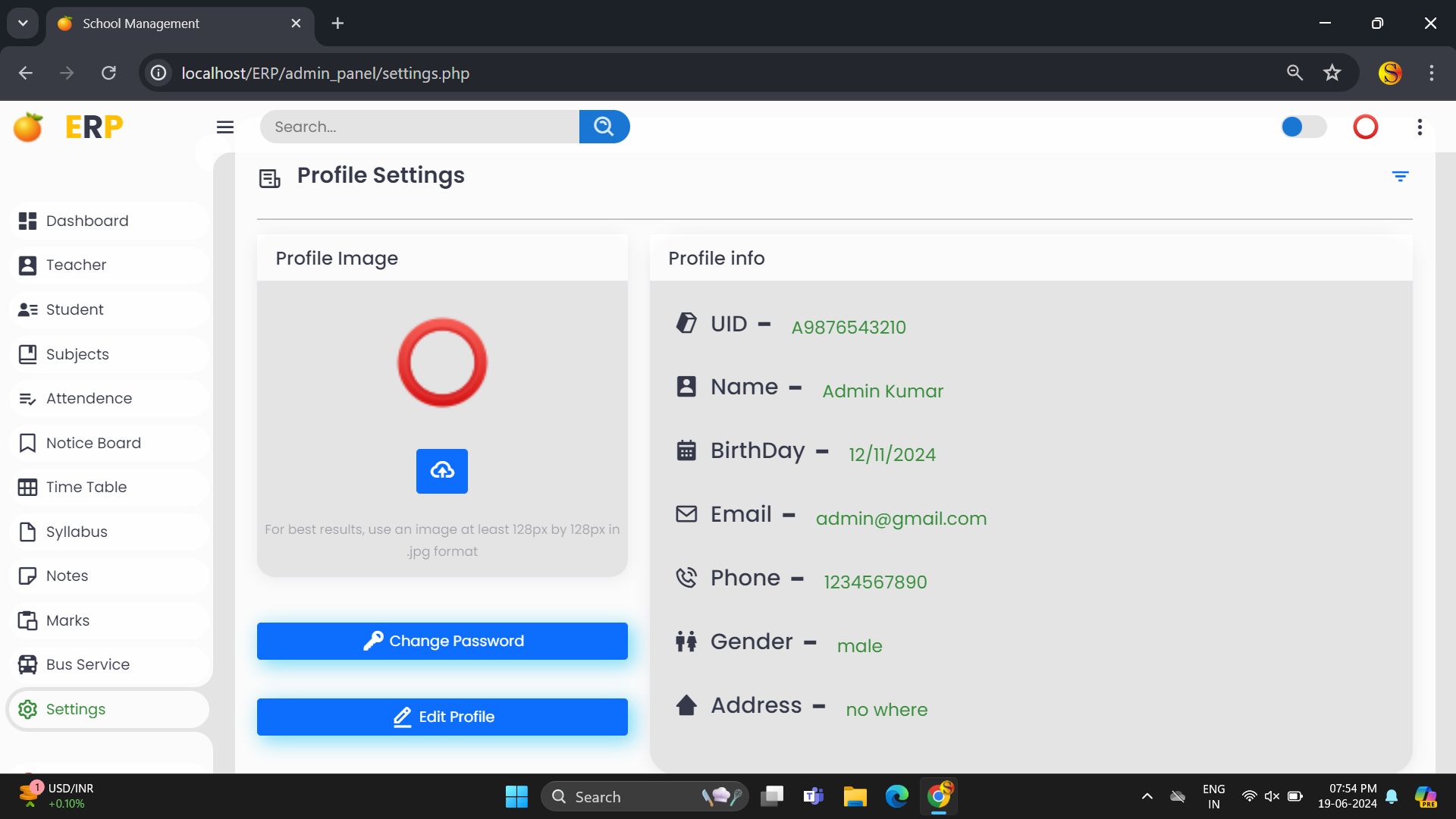The height and width of the screenshot is (819, 1456).
Task: Click the red circle profile avatar in header
Action: tap(1365, 127)
